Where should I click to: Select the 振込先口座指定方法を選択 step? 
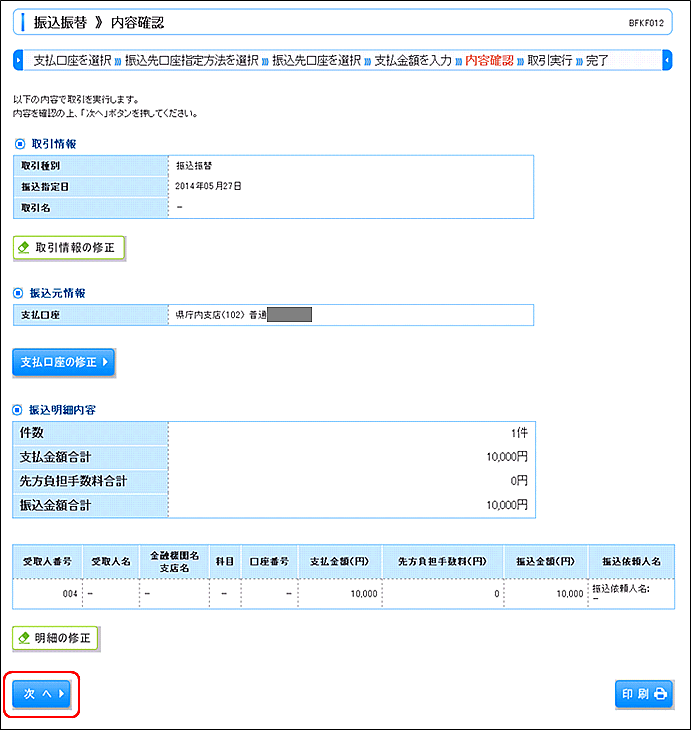tap(191, 60)
